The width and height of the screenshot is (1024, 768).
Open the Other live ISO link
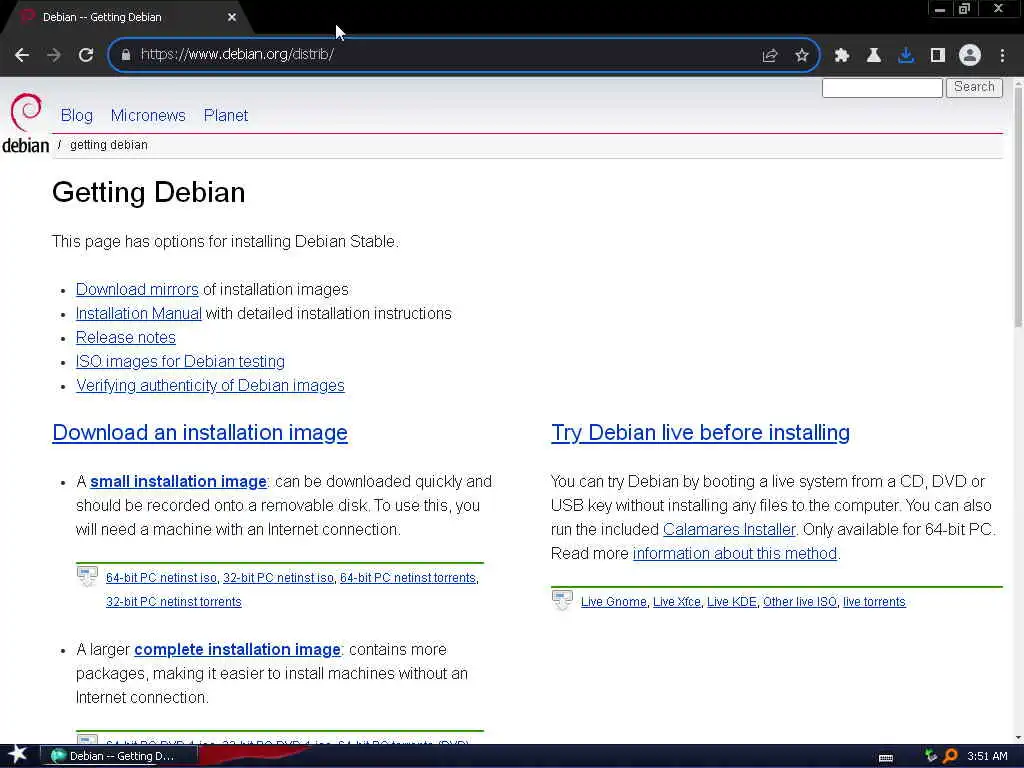pos(800,602)
